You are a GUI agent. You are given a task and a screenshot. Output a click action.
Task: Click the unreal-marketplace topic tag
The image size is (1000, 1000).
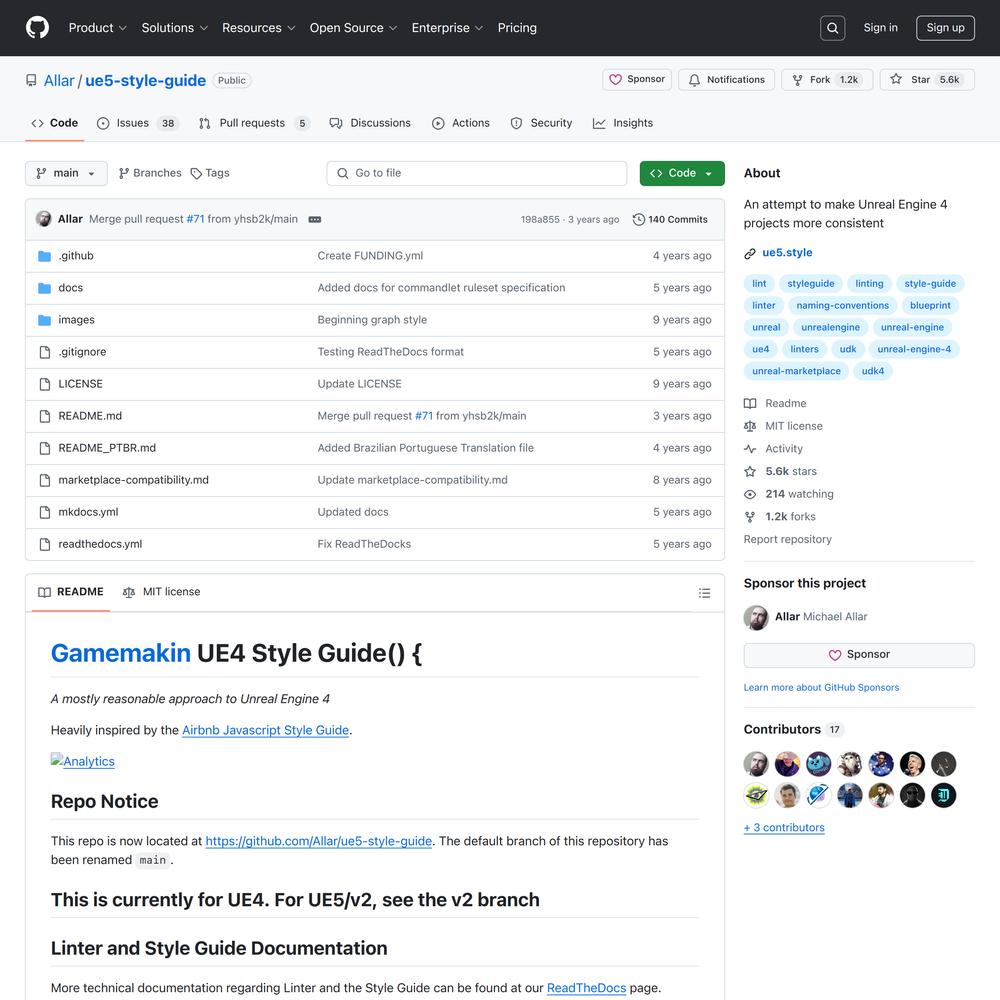point(796,371)
